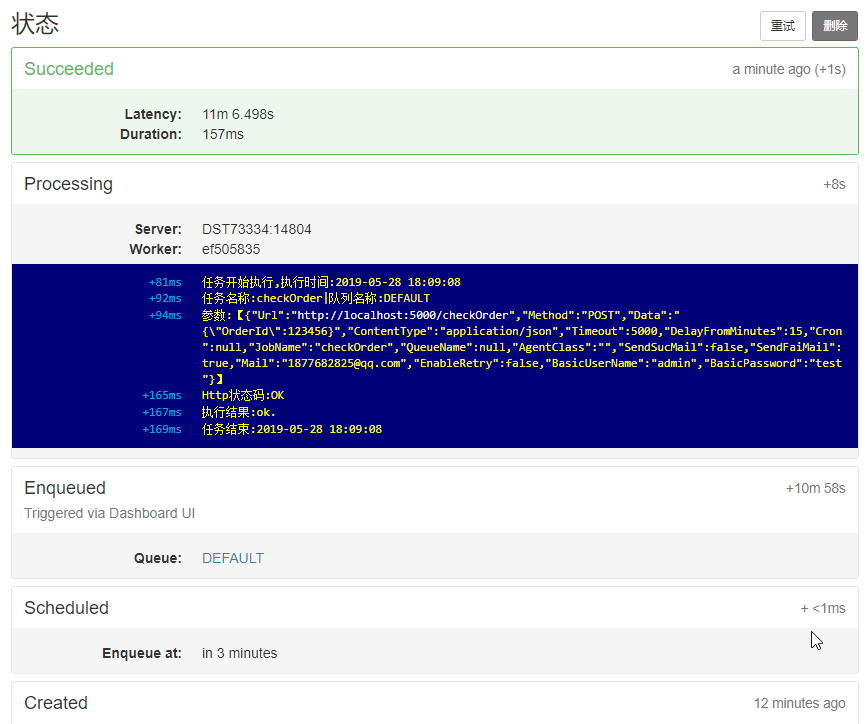The image size is (867, 724).
Task: Click the 'a minute ago (+1s)' timestamp
Action: (789, 69)
